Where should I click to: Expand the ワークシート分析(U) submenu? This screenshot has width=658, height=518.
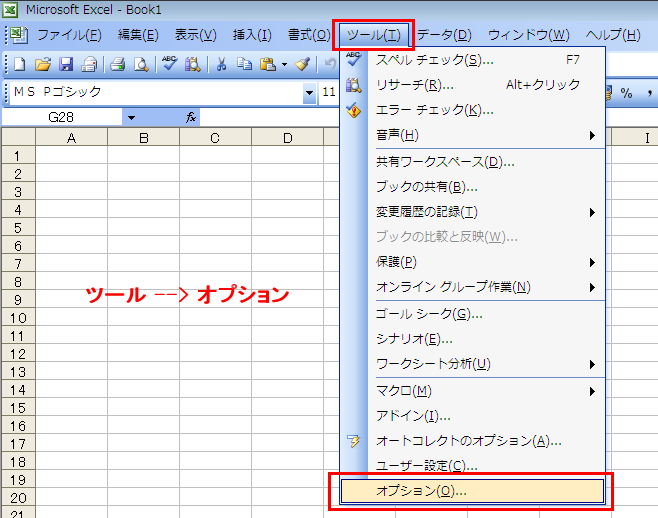point(592,364)
